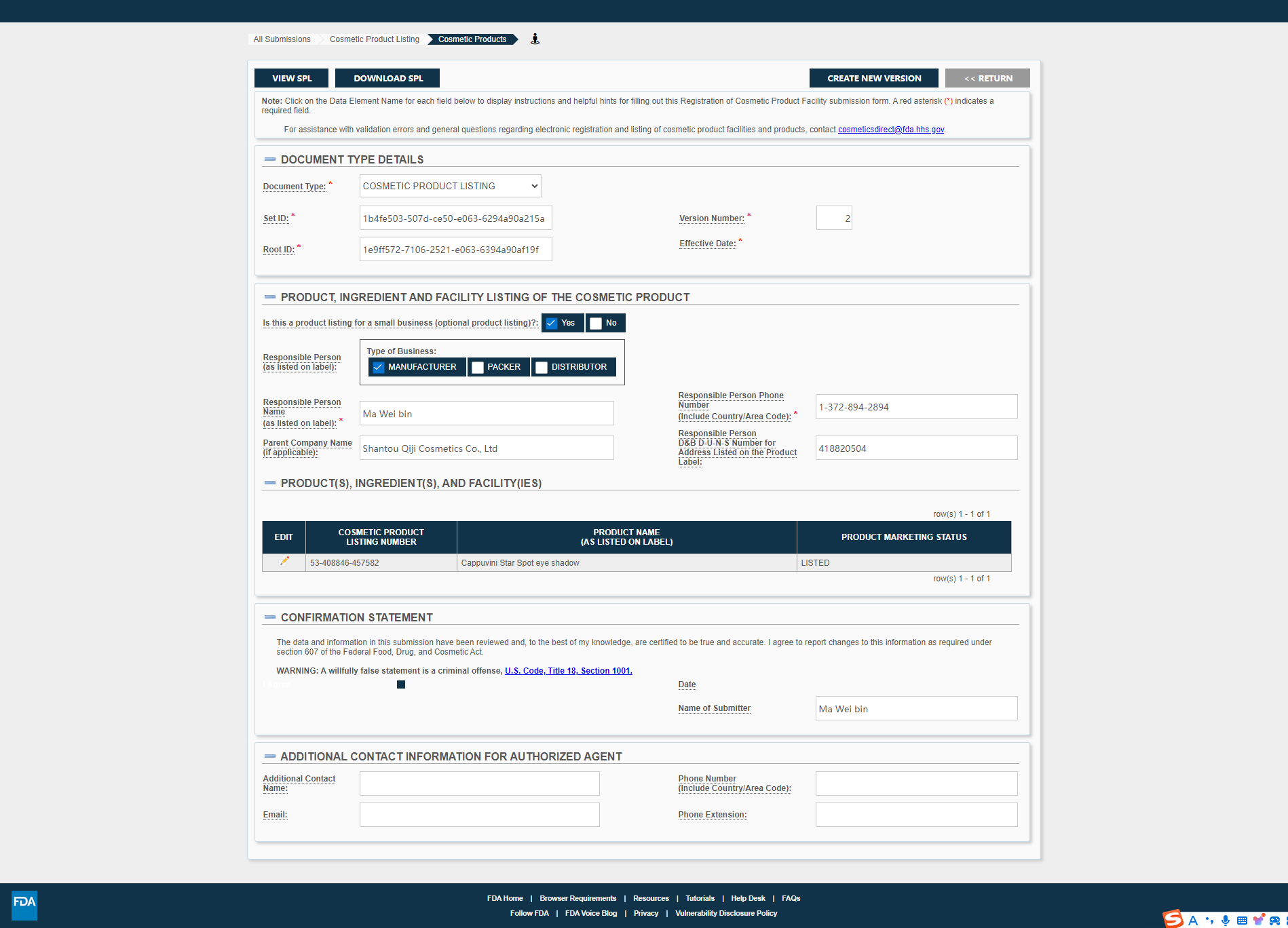The width and height of the screenshot is (1288, 928).
Task: Click the person icon beside the breadcrumb
Action: [x=535, y=39]
